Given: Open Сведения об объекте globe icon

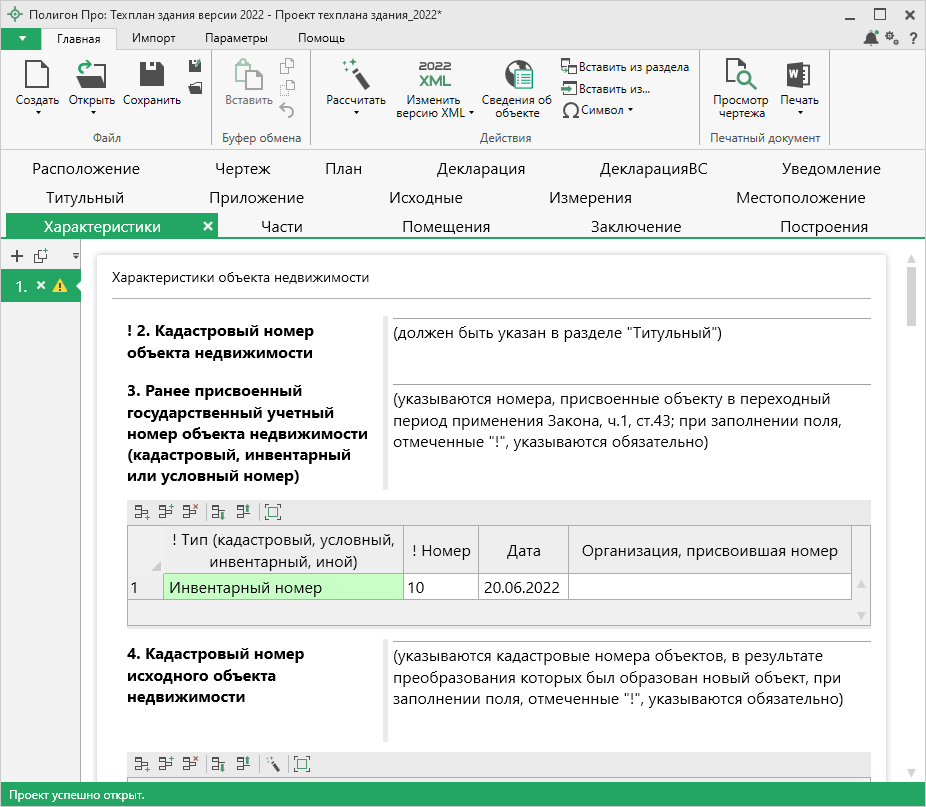Looking at the screenshot, I should click(516, 76).
